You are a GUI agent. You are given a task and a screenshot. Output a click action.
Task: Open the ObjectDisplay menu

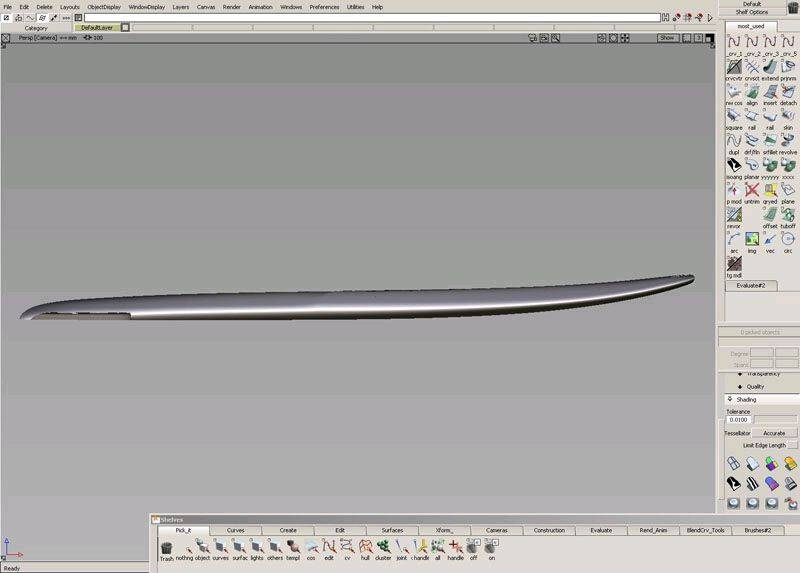click(103, 7)
